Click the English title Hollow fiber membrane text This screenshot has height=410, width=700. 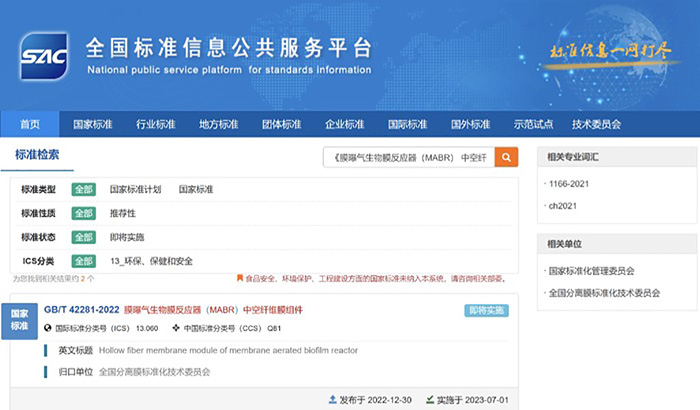228,351
